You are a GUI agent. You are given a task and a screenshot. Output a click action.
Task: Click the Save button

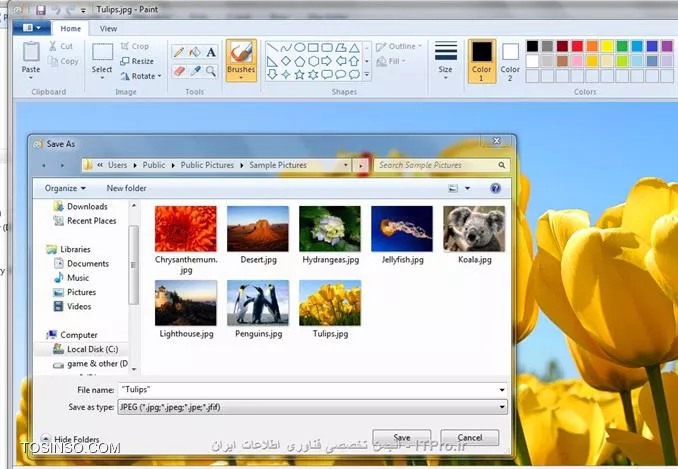coord(402,438)
